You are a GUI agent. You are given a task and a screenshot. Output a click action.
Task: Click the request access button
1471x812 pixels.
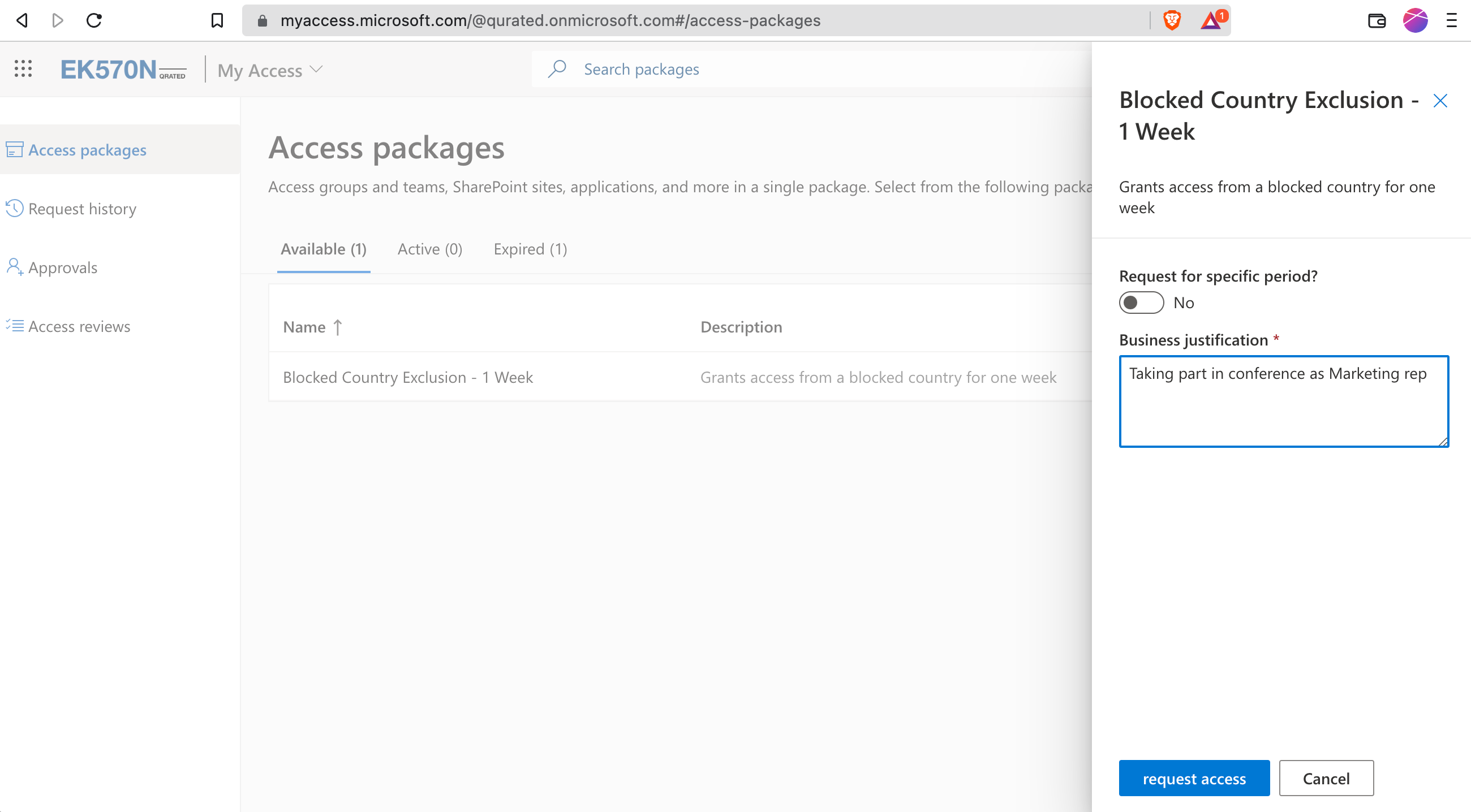[x=1194, y=778]
